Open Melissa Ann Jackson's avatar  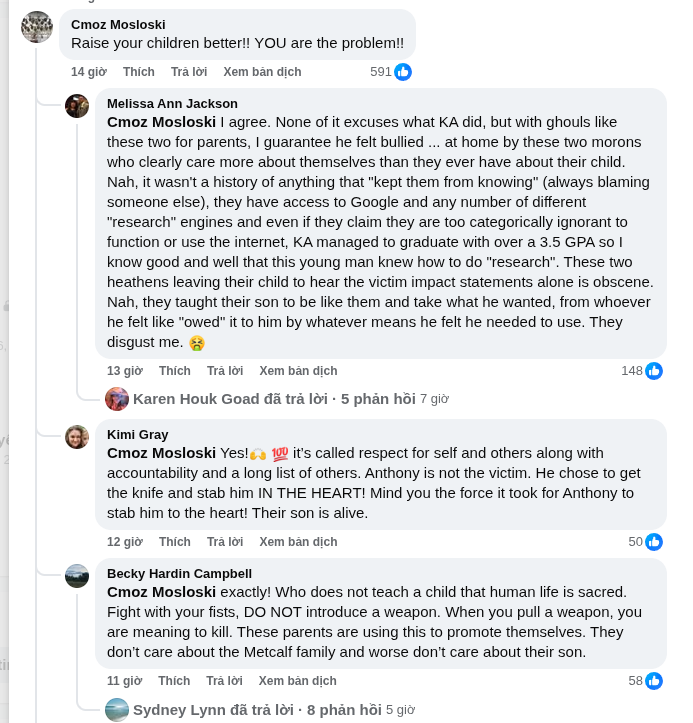[x=77, y=106]
